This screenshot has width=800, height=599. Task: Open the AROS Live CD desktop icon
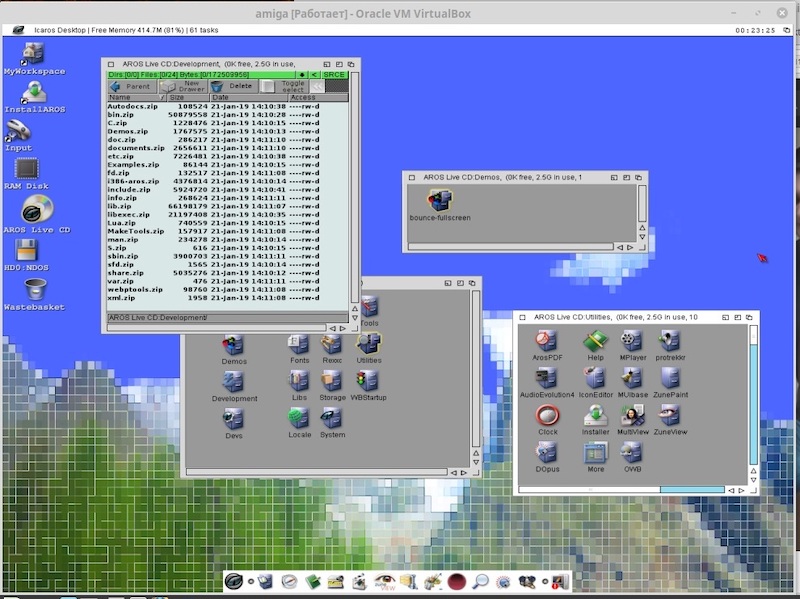click(x=36, y=209)
